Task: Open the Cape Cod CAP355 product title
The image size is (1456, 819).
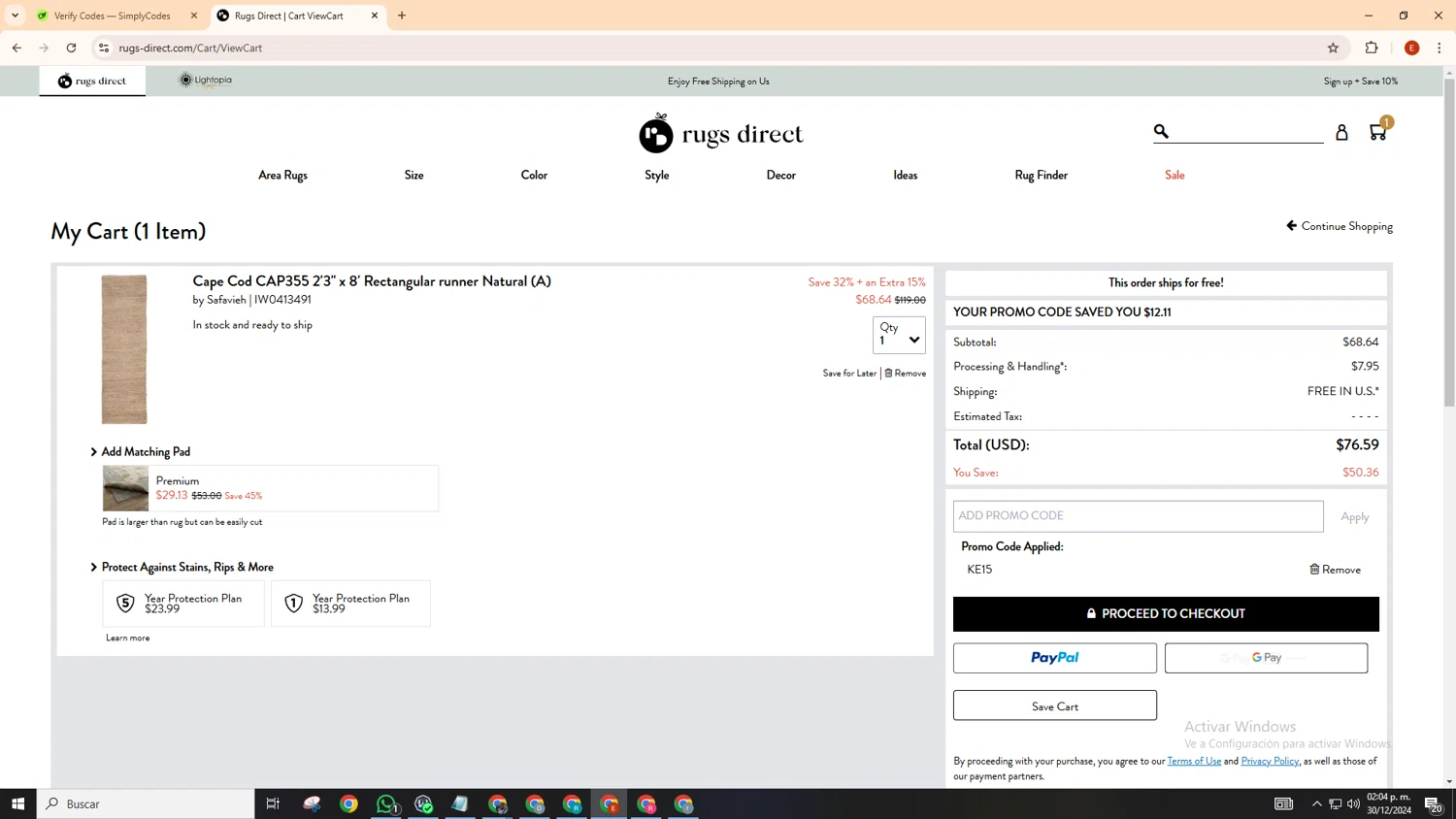Action: (x=372, y=281)
